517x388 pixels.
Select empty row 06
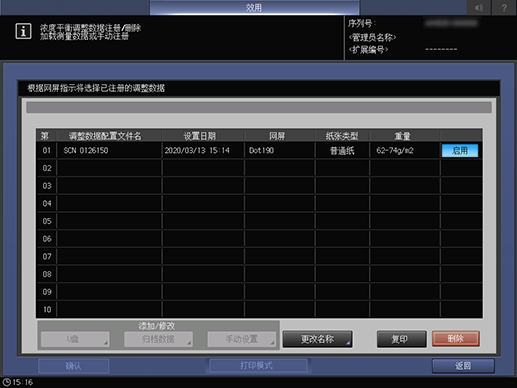pos(259,239)
